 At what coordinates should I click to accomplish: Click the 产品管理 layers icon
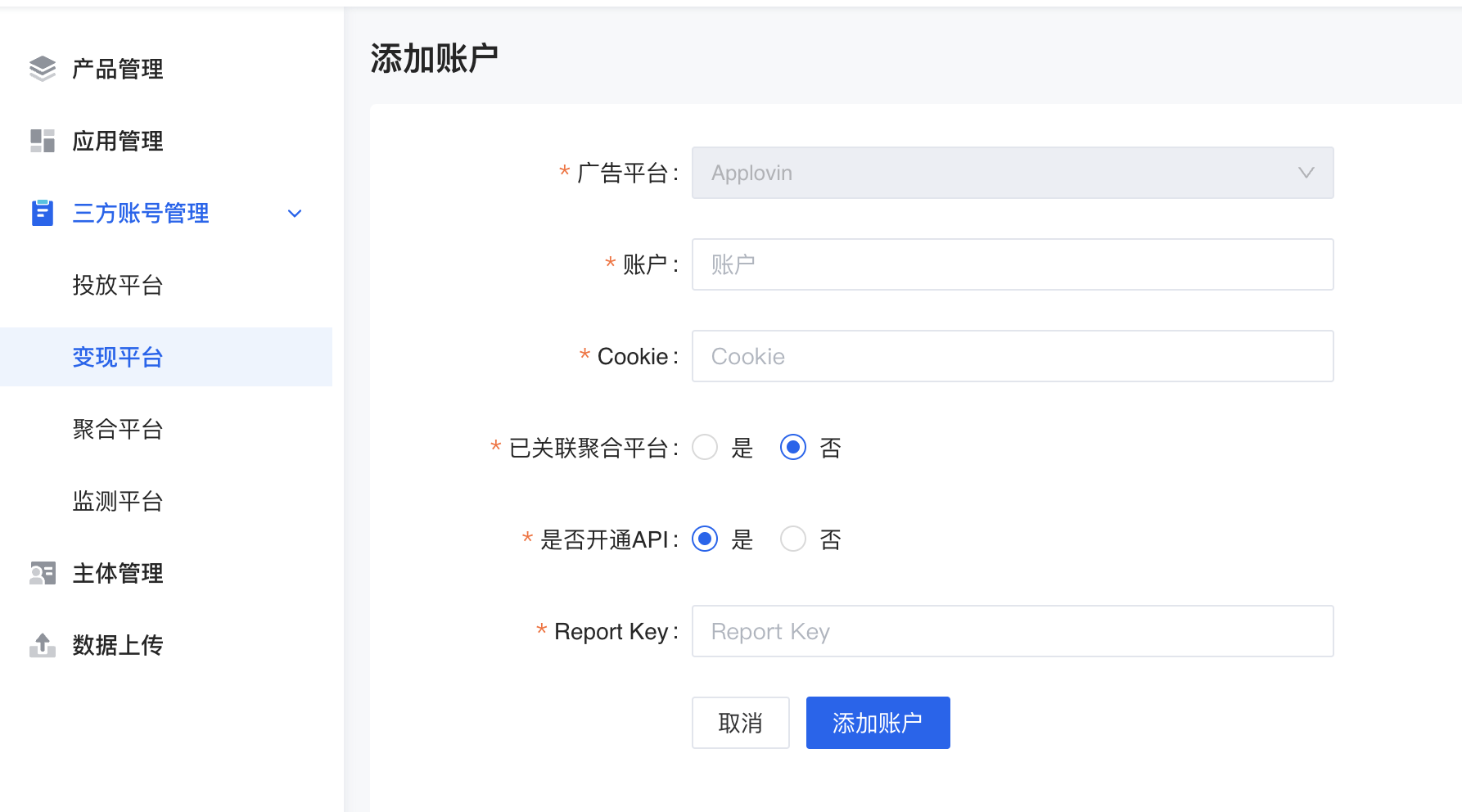(42, 69)
